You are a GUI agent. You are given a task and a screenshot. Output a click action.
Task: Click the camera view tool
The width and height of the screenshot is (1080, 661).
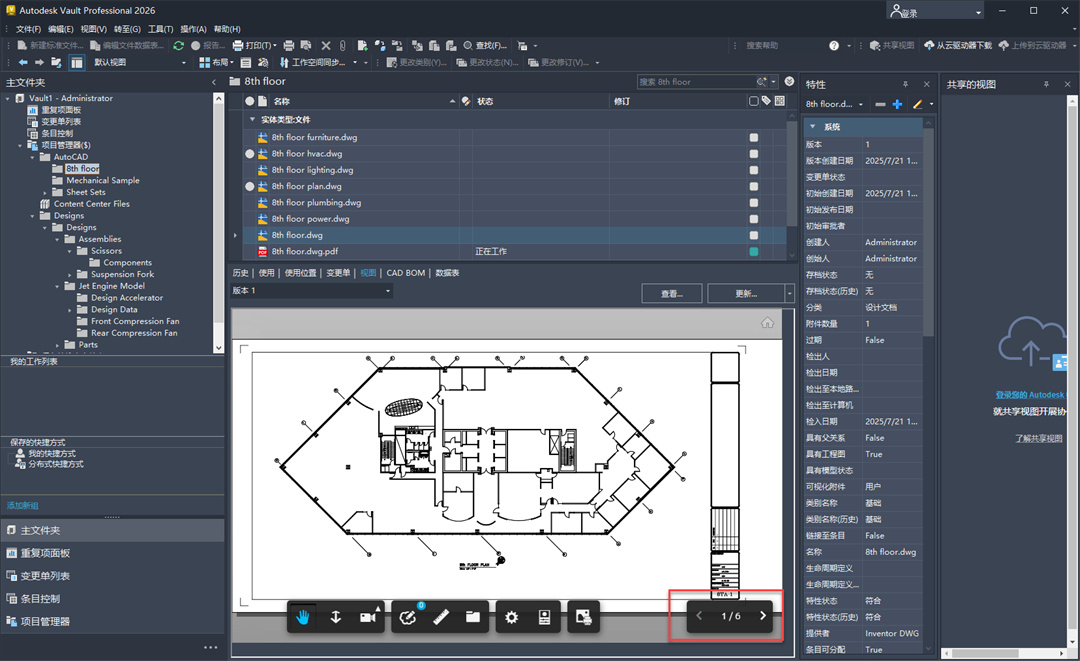pos(368,617)
